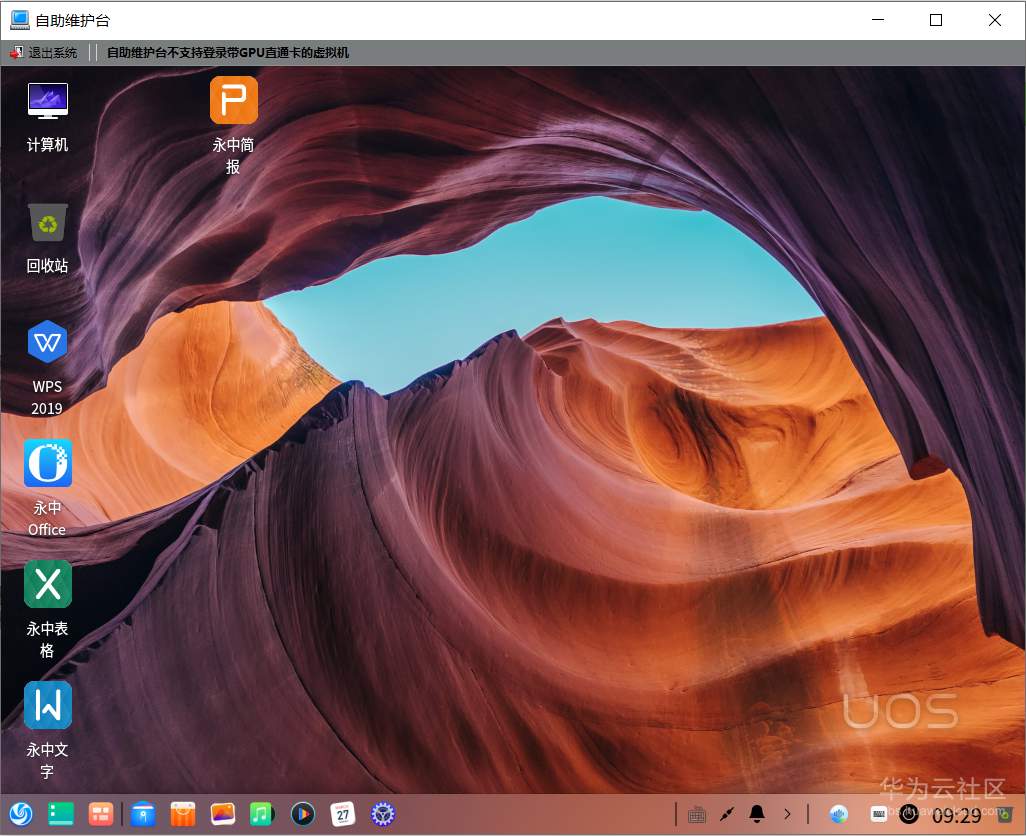Open notifications via the bell icon
The height and width of the screenshot is (836, 1026).
tap(757, 814)
